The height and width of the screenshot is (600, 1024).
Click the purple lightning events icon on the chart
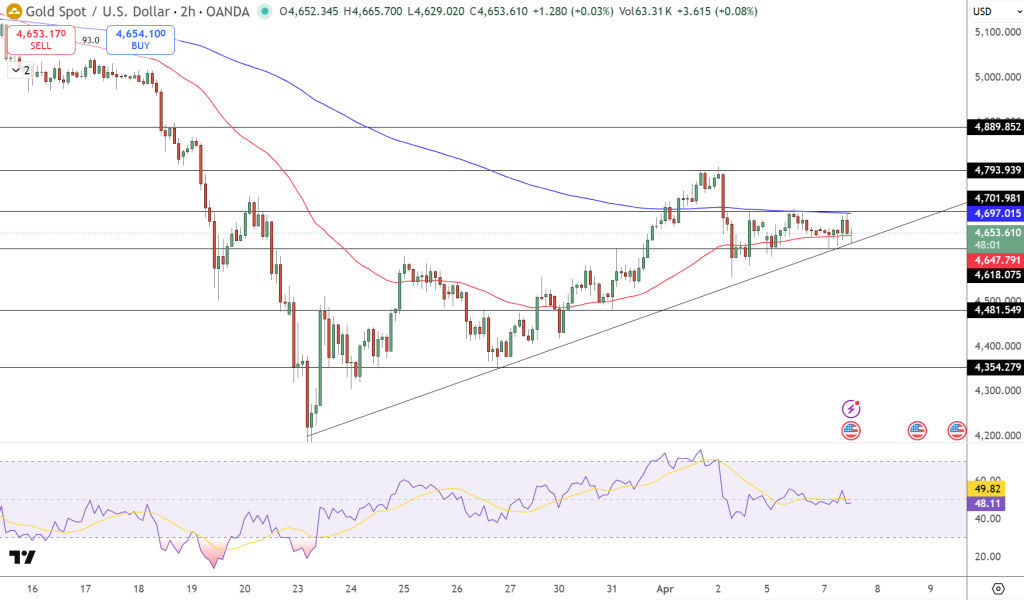[849, 407]
